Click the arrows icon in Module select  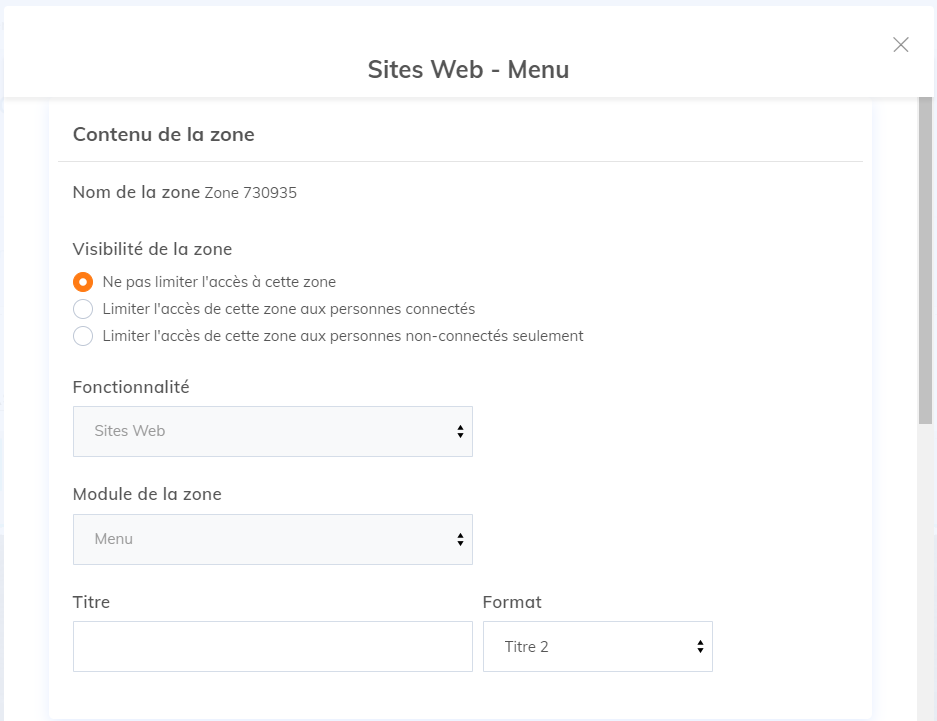[x=460, y=539]
